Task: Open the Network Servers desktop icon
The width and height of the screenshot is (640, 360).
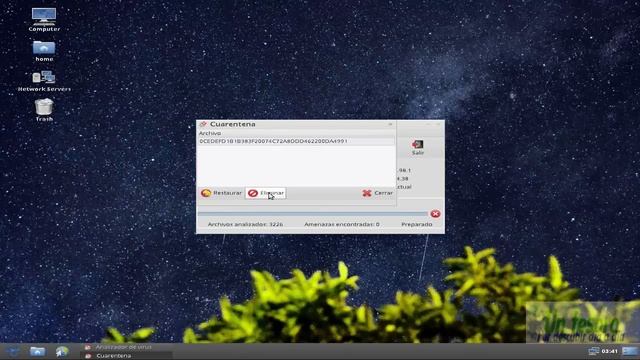Action: [x=44, y=81]
